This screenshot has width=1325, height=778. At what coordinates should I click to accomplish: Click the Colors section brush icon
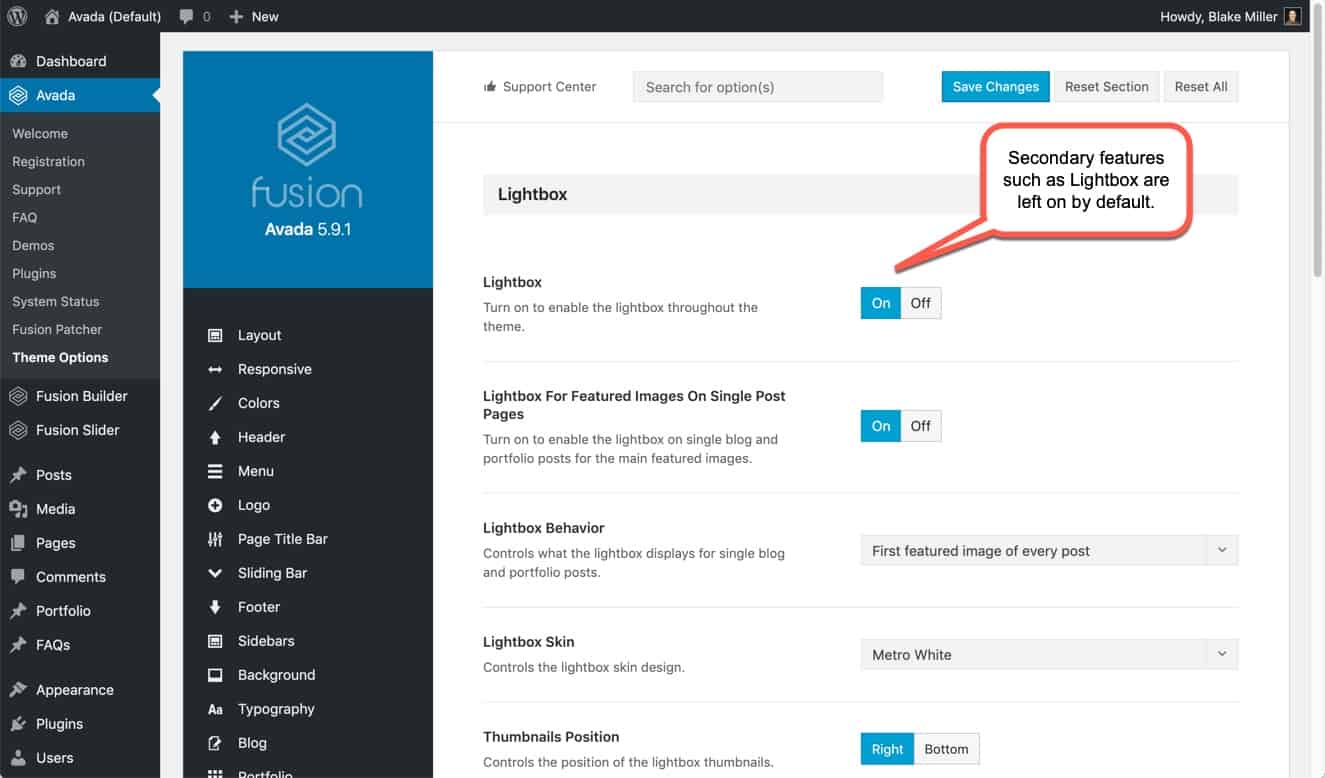(x=215, y=403)
